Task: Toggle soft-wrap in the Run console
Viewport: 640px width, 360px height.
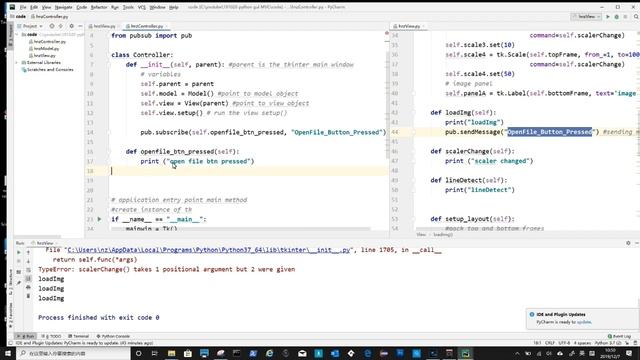Action: [28, 270]
